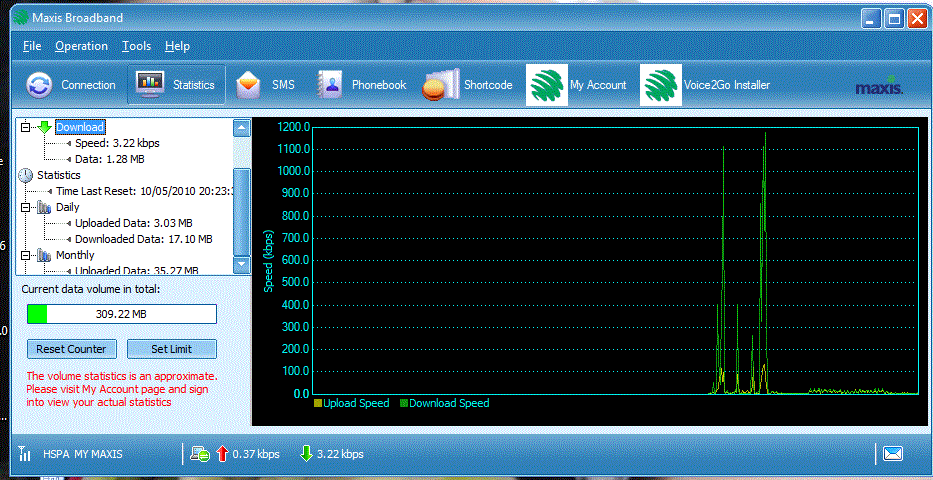Click the Monthly chart icon in tree
Screen dimensions: 933x480
(44, 255)
